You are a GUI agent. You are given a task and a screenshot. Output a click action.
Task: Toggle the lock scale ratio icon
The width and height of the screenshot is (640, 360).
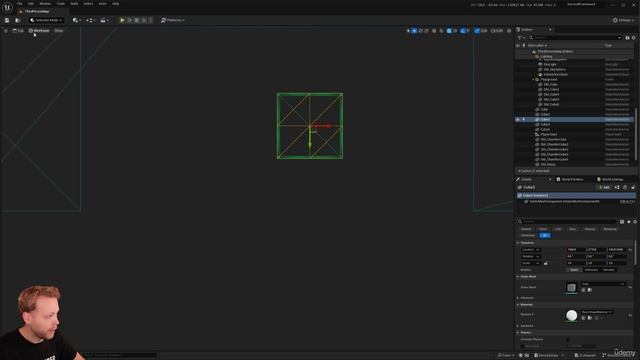tap(546, 263)
